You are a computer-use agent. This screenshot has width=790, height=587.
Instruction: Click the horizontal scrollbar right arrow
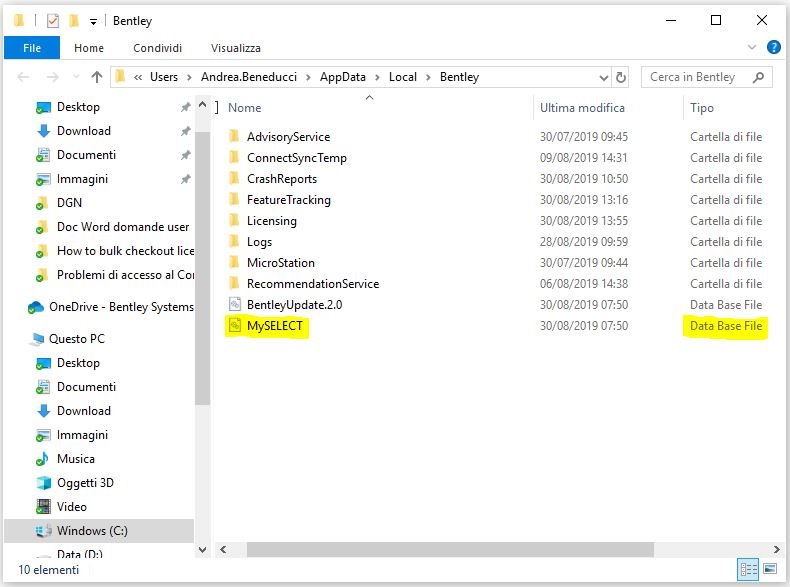pos(776,550)
